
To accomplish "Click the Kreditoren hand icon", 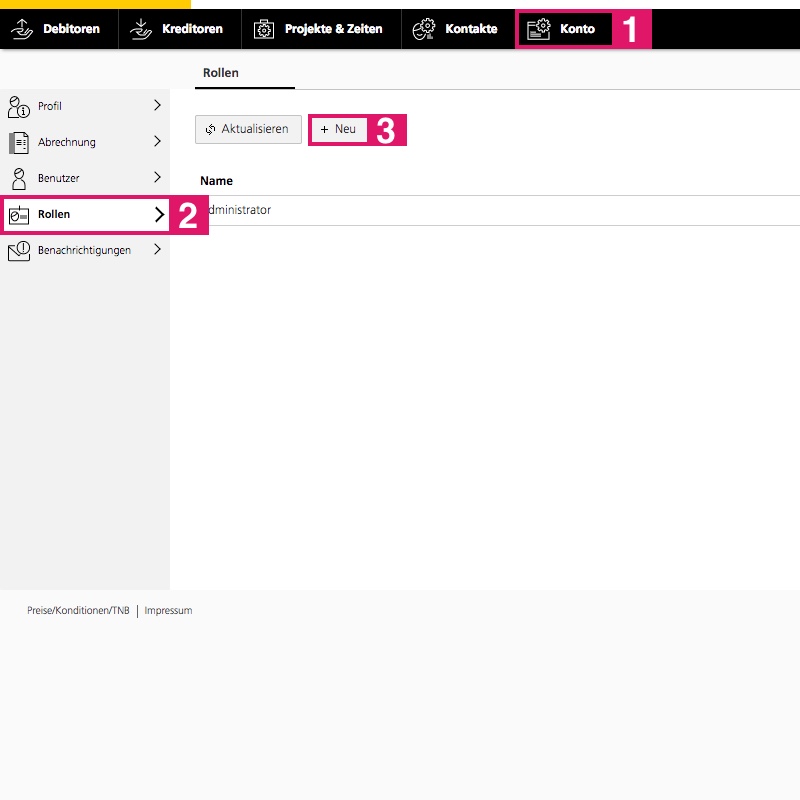I will pyautogui.click(x=142, y=29).
